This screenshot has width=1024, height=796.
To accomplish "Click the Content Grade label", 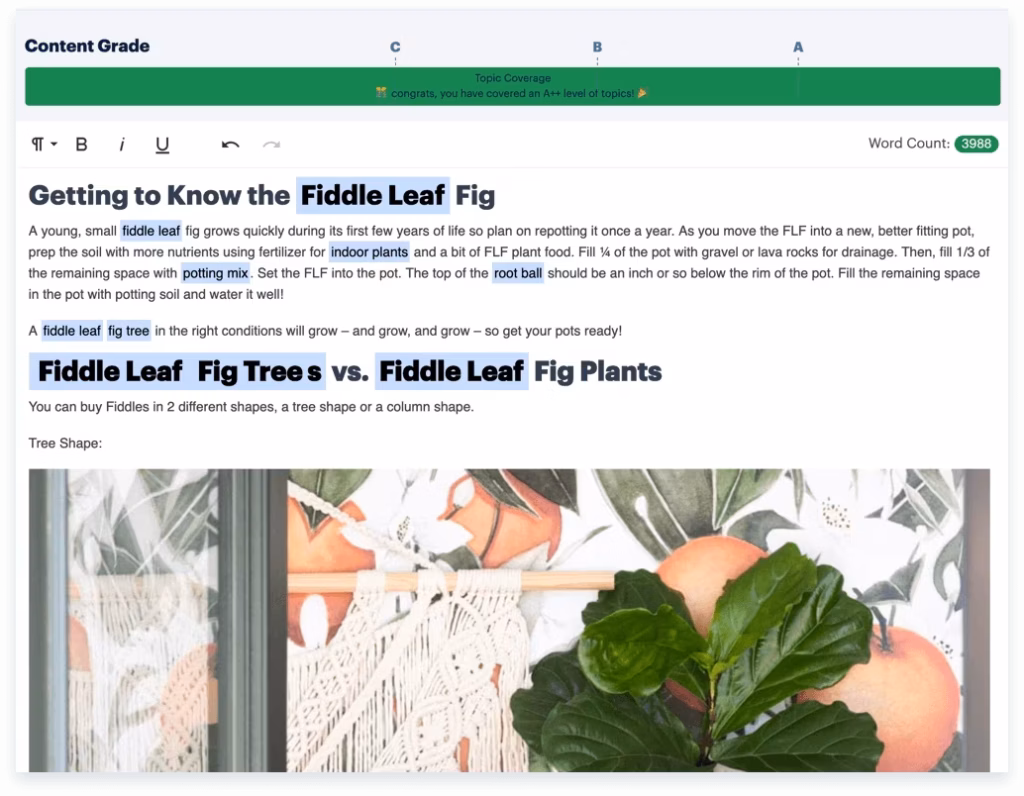I will [89, 46].
